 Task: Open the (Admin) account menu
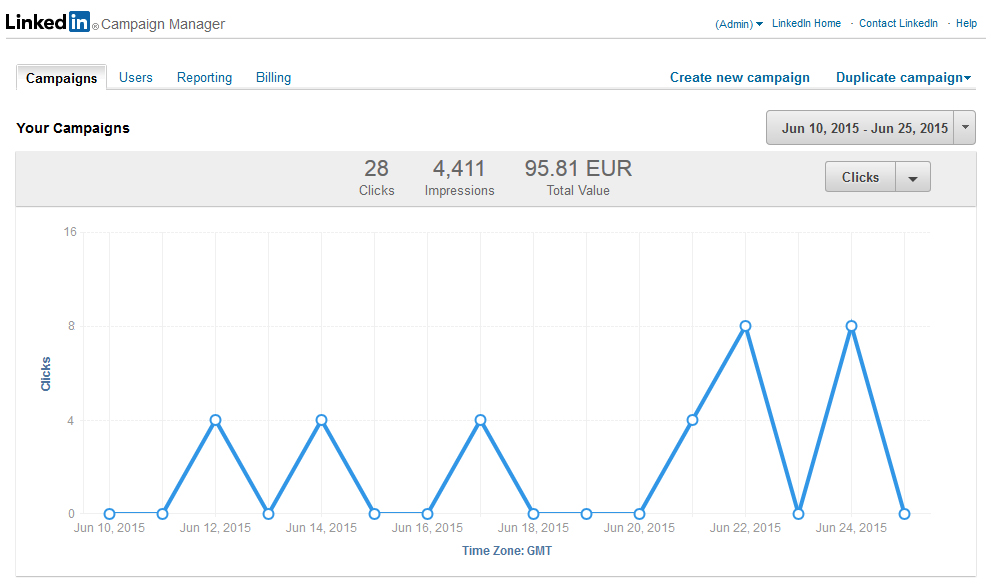(739, 24)
